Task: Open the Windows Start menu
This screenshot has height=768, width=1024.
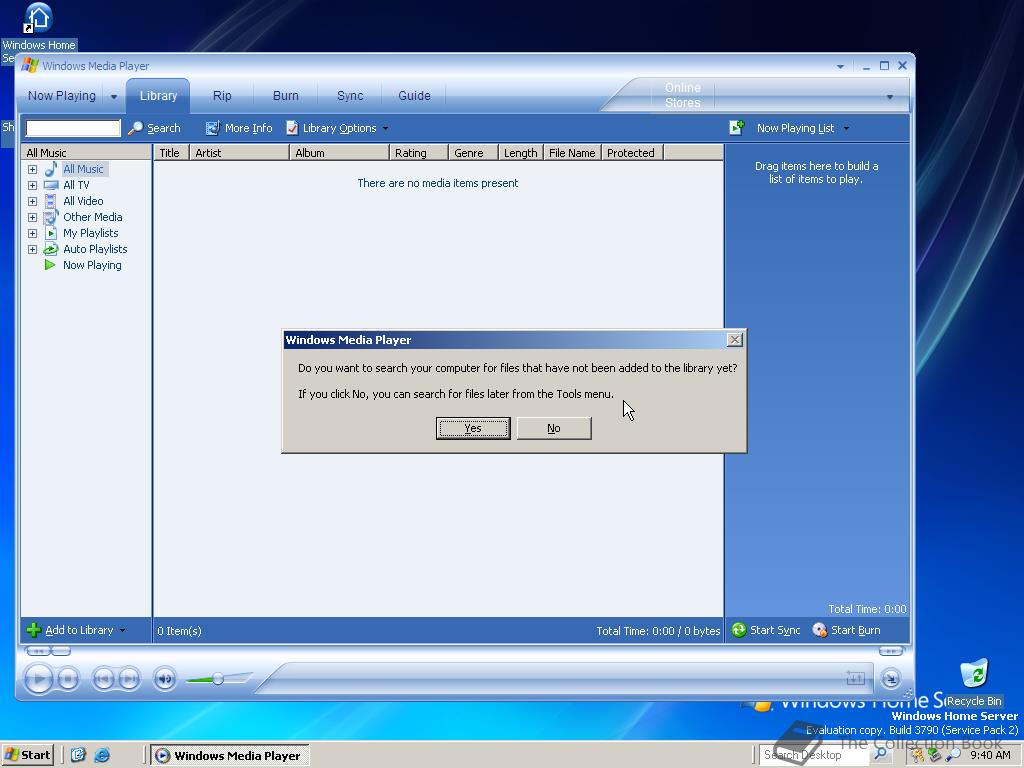Action: (x=27, y=755)
